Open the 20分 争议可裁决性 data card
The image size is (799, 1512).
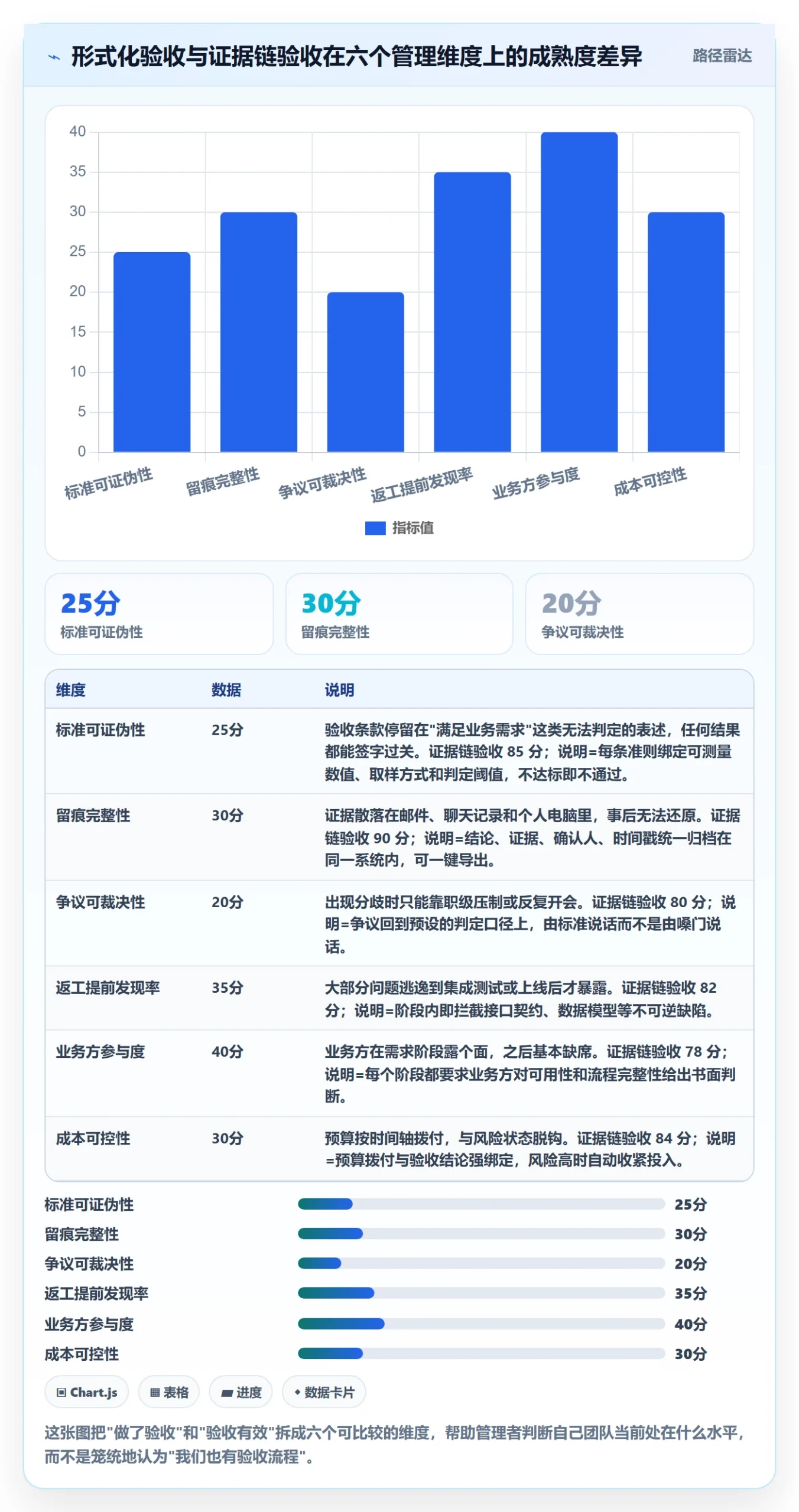639,614
